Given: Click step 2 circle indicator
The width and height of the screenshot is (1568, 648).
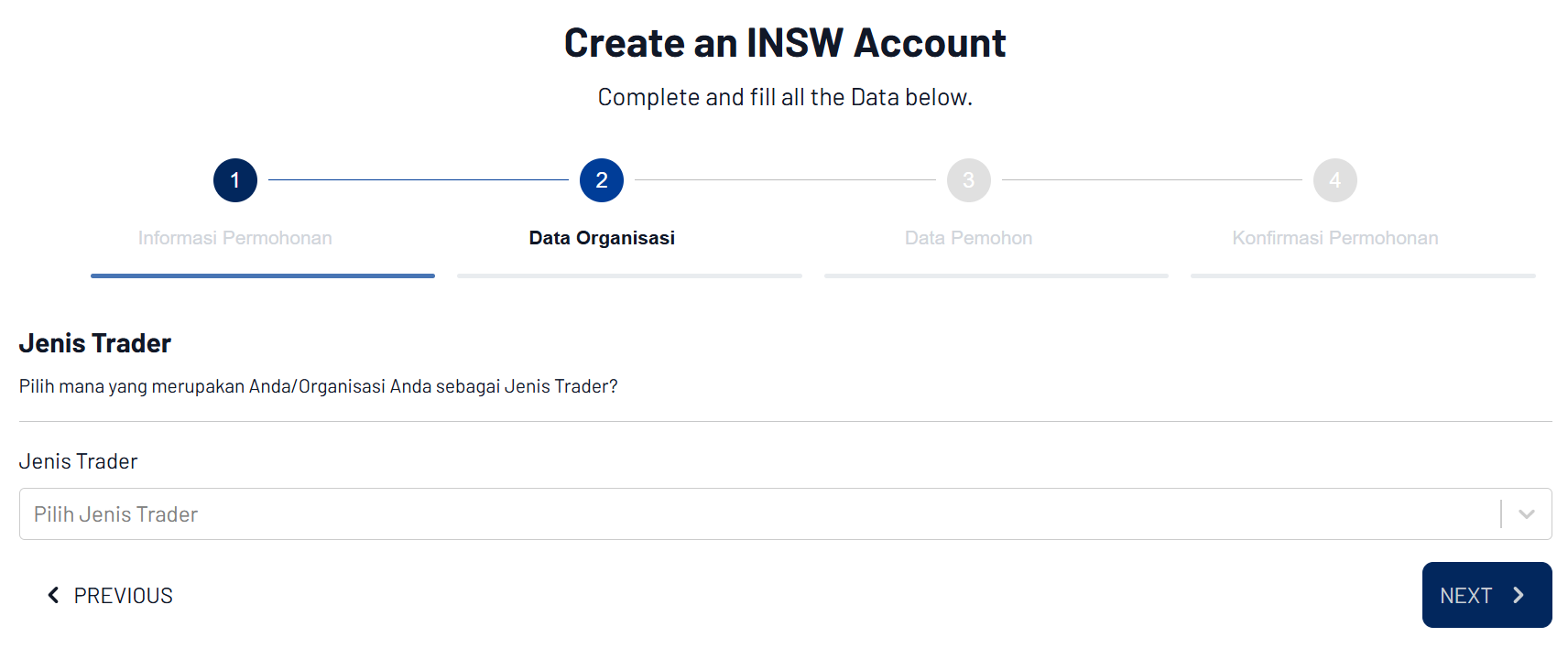Looking at the screenshot, I should 602,180.
